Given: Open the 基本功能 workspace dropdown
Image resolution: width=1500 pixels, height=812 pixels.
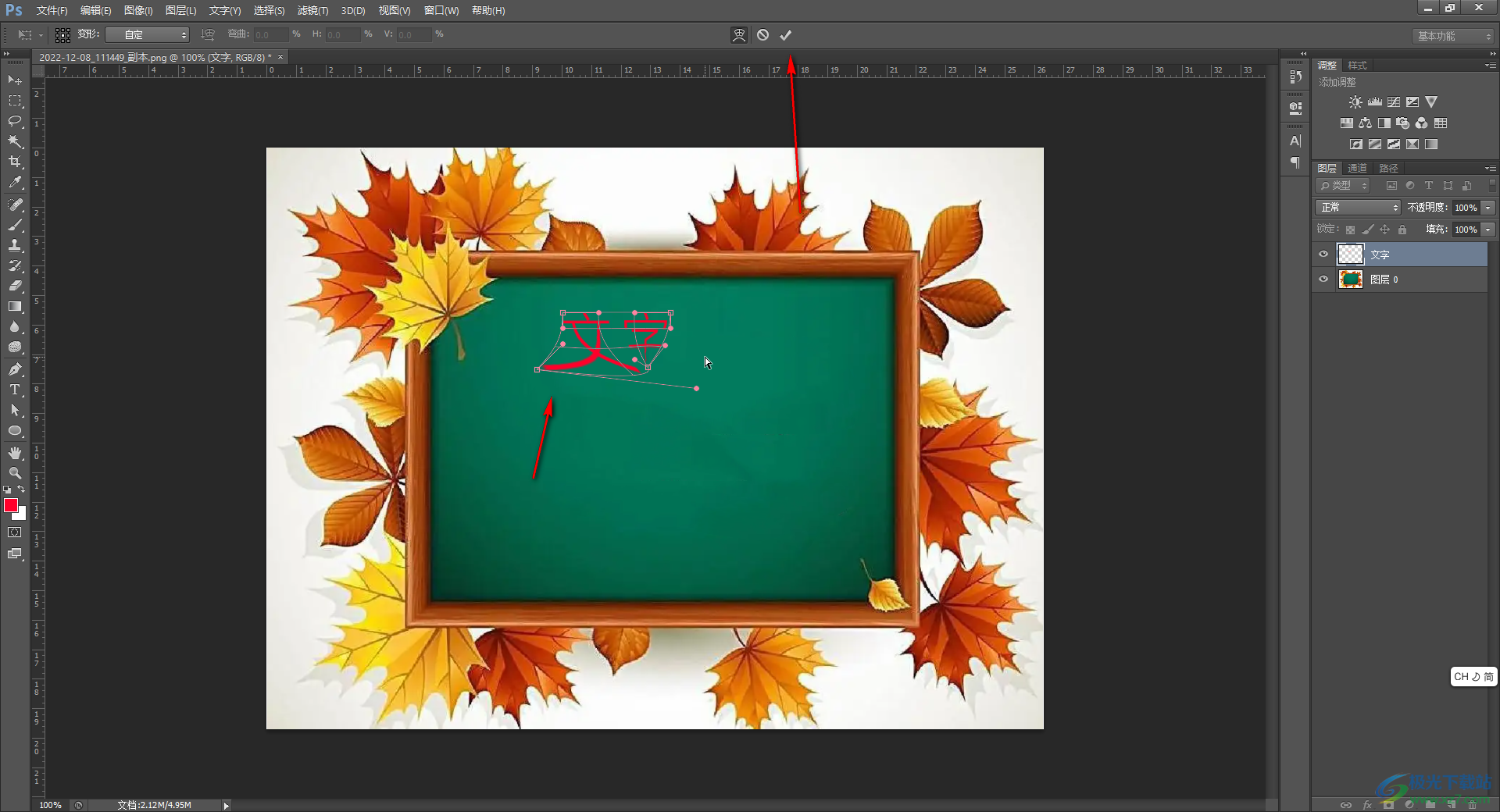Looking at the screenshot, I should tap(1453, 36).
